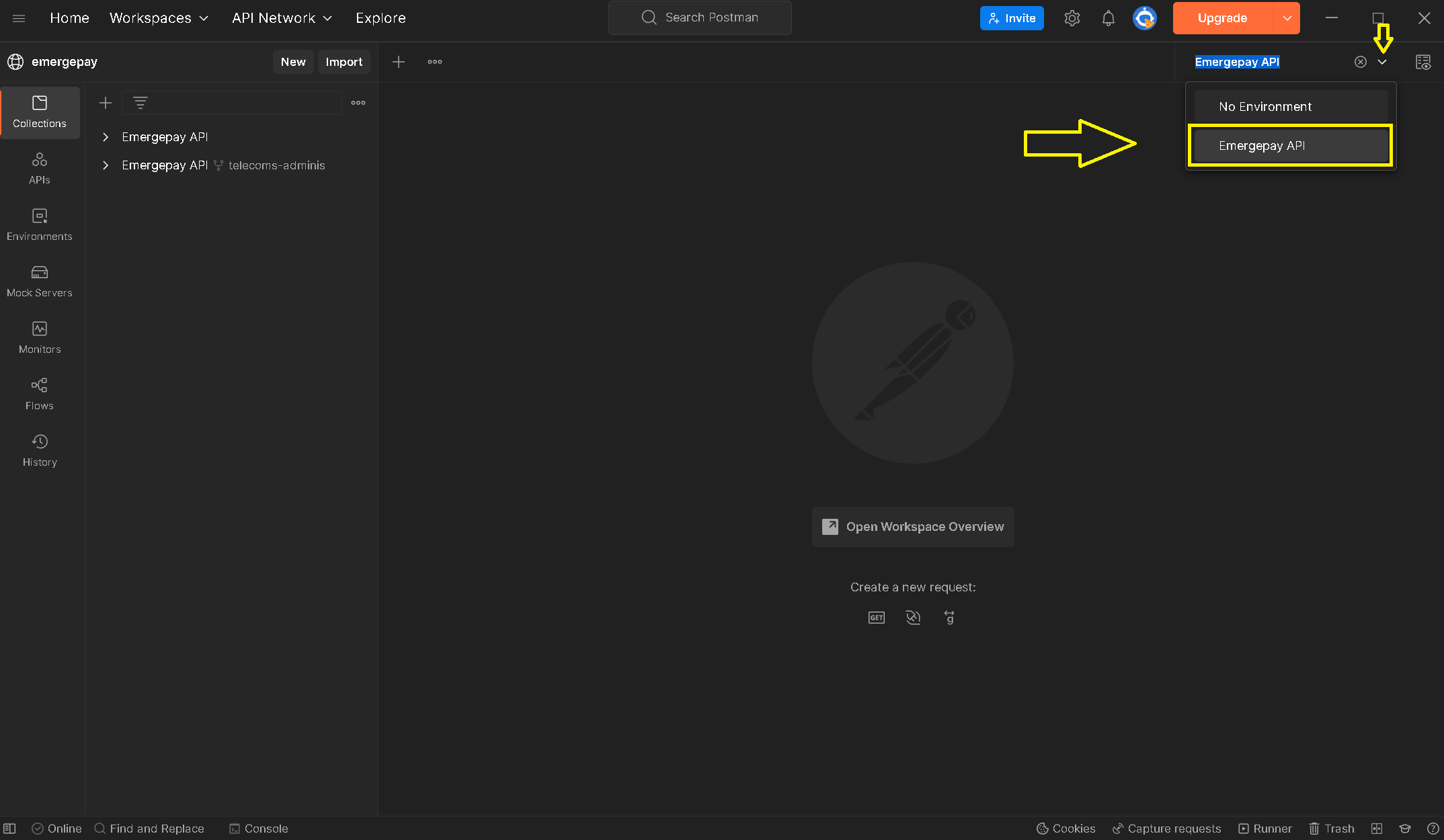Open Cookies manager in status bar
The width and height of the screenshot is (1444, 840).
point(1066,829)
